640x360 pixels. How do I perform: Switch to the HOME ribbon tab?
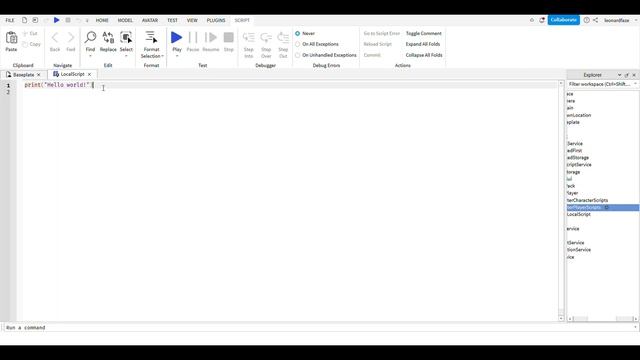102,20
